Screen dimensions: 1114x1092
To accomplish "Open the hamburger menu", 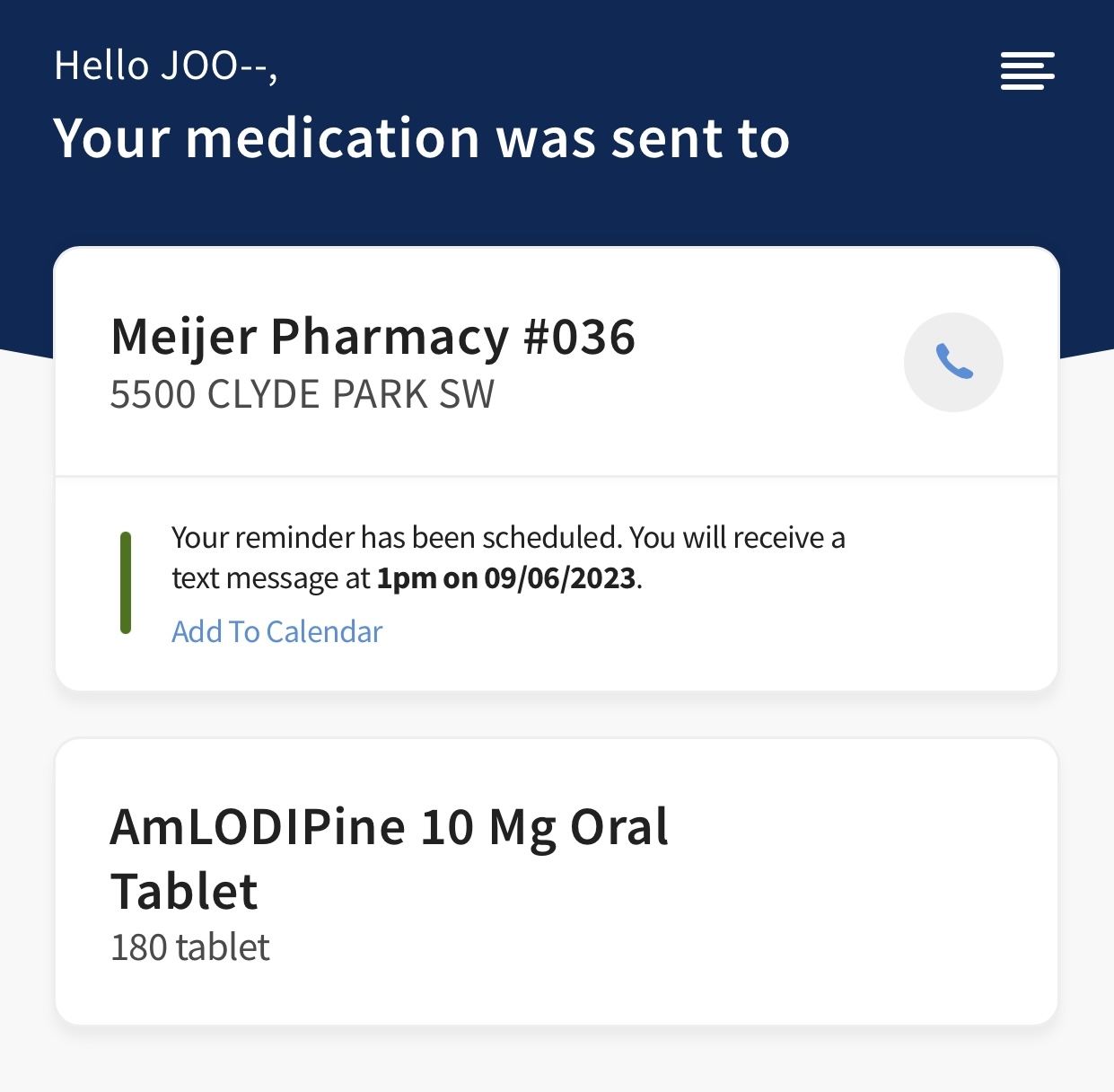I will tap(1027, 71).
